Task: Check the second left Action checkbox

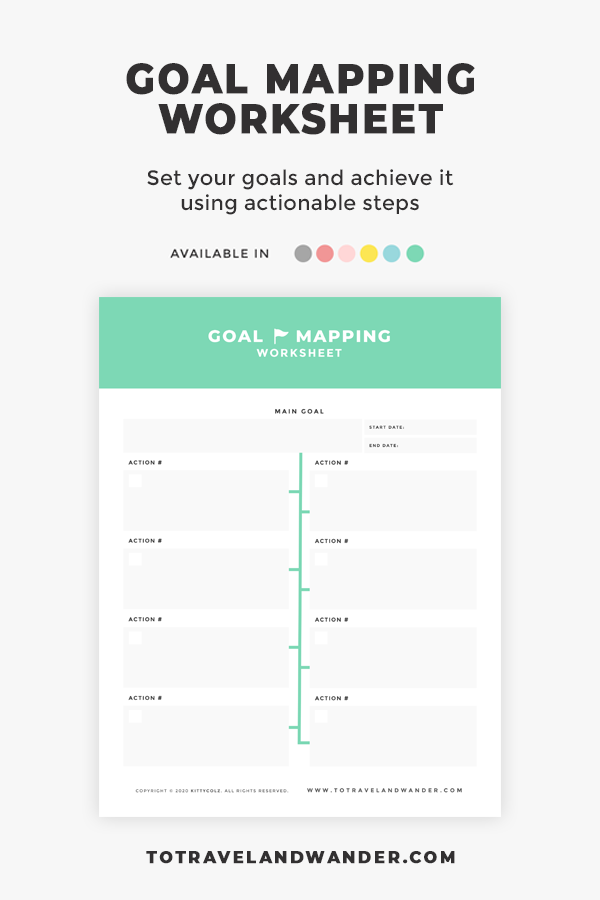Action: coord(135,559)
